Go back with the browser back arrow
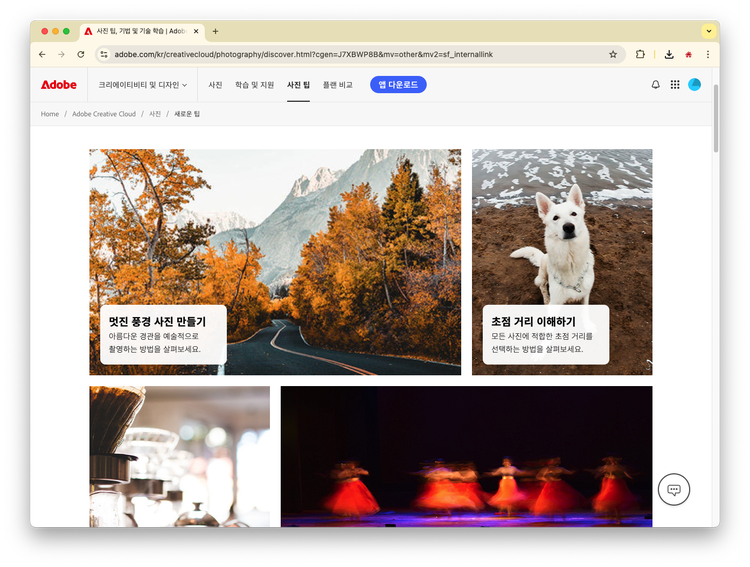 click(42, 55)
